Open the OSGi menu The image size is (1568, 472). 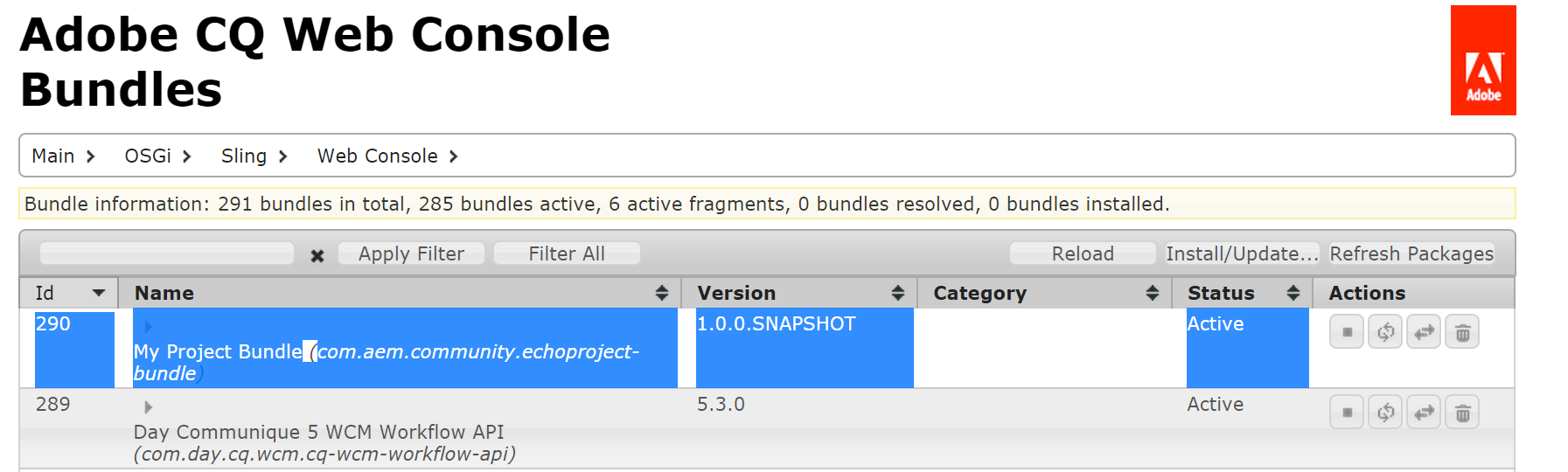click(x=157, y=156)
